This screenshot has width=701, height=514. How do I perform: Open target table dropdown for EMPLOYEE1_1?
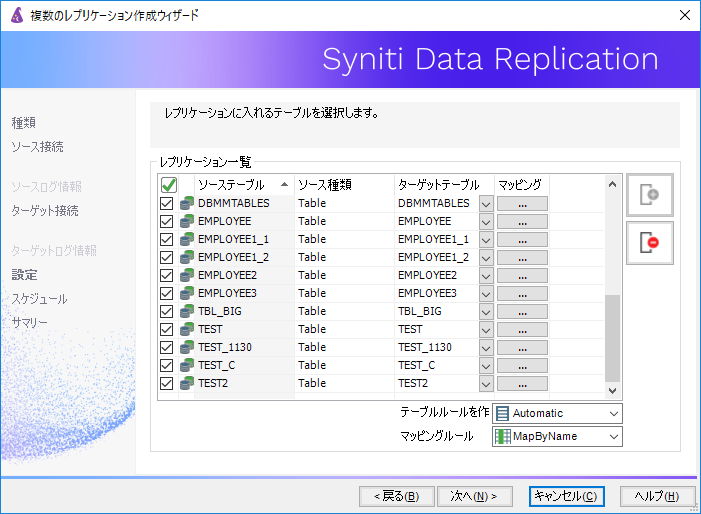[x=486, y=240]
